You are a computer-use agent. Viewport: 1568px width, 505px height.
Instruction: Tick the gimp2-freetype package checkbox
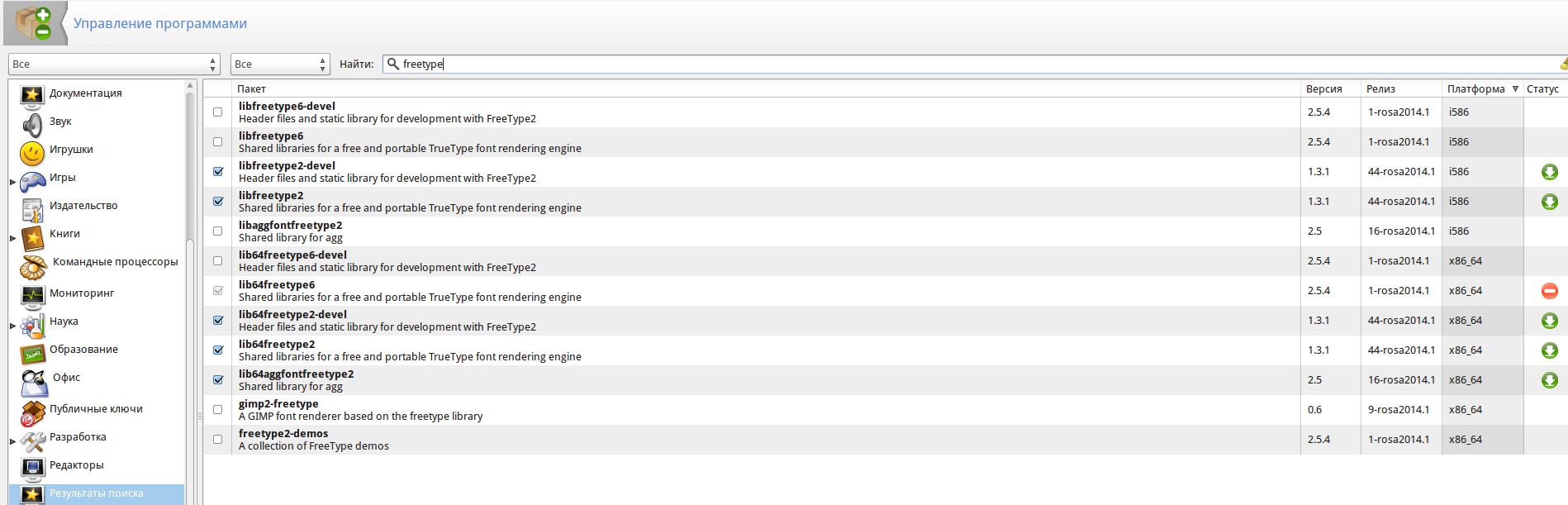point(218,410)
